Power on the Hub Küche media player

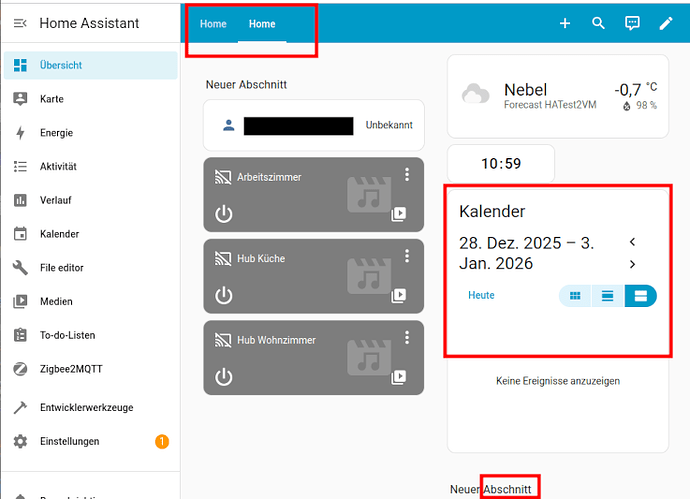point(224,296)
